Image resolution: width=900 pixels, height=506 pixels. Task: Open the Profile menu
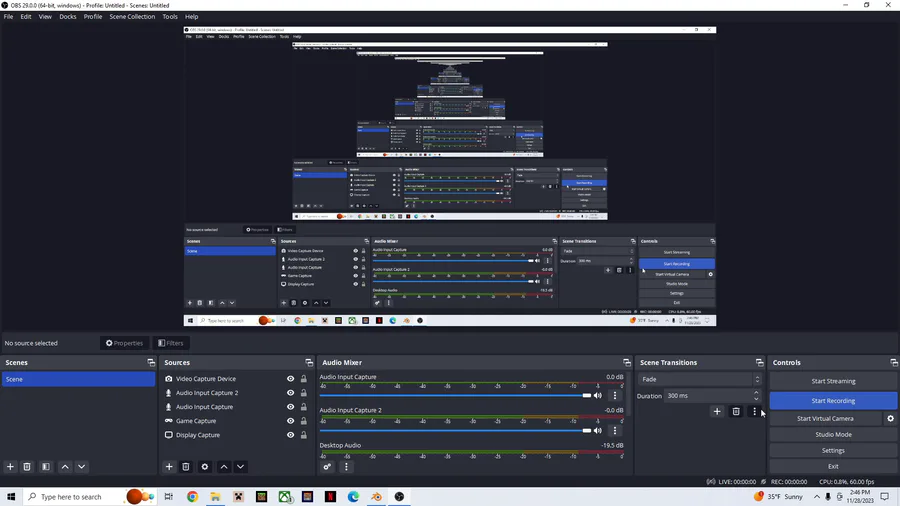tap(93, 17)
